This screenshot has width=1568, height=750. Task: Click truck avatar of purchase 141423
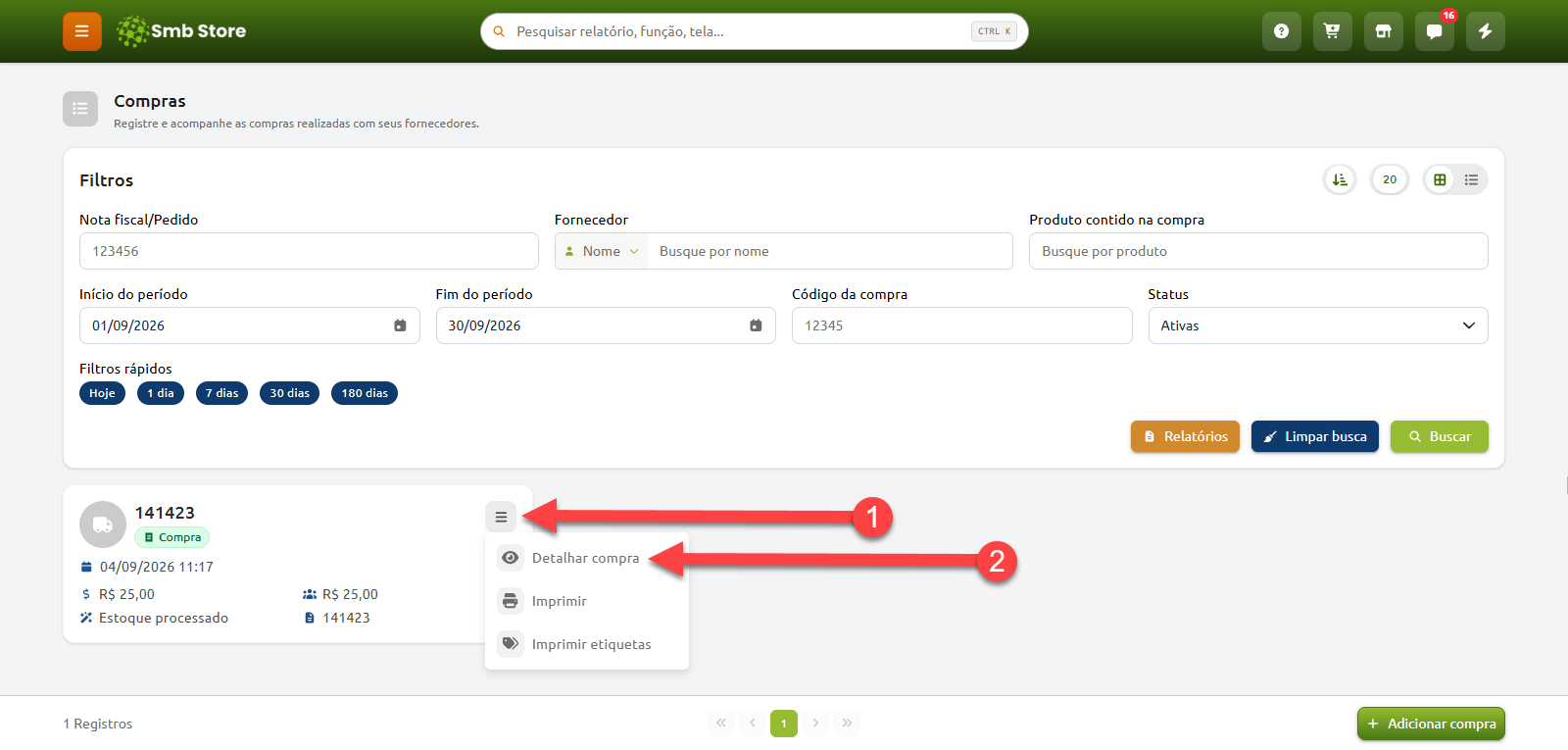point(103,525)
